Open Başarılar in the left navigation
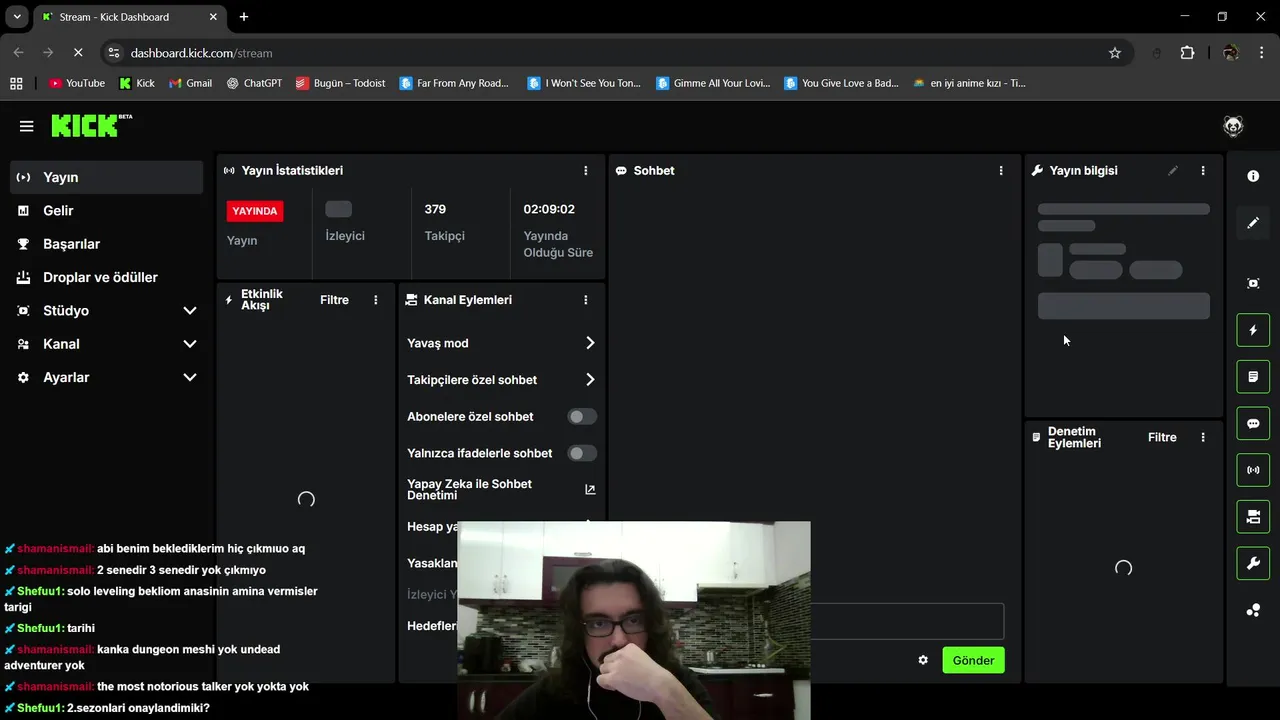 [x=107, y=244]
